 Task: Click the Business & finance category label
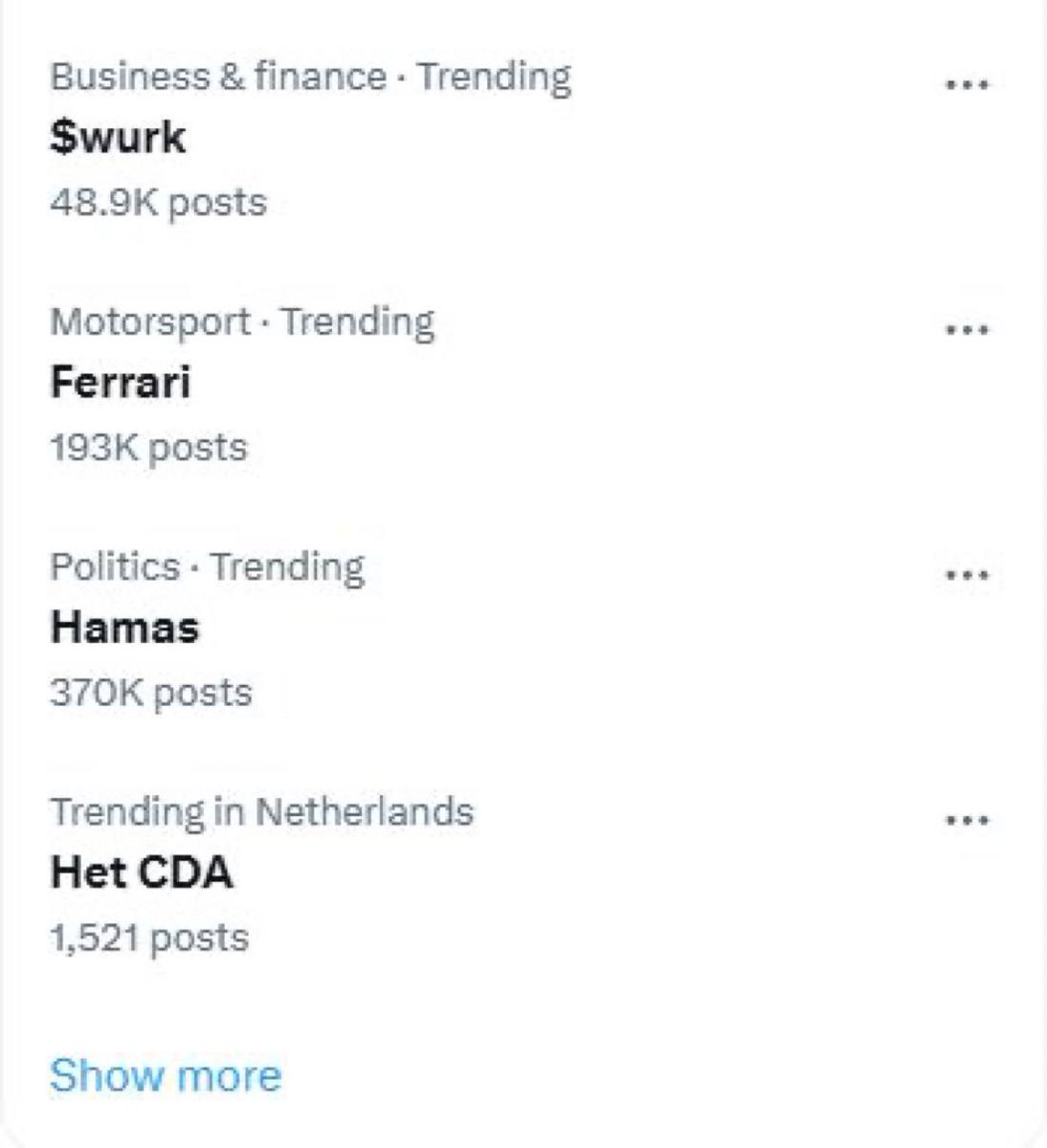point(217,77)
